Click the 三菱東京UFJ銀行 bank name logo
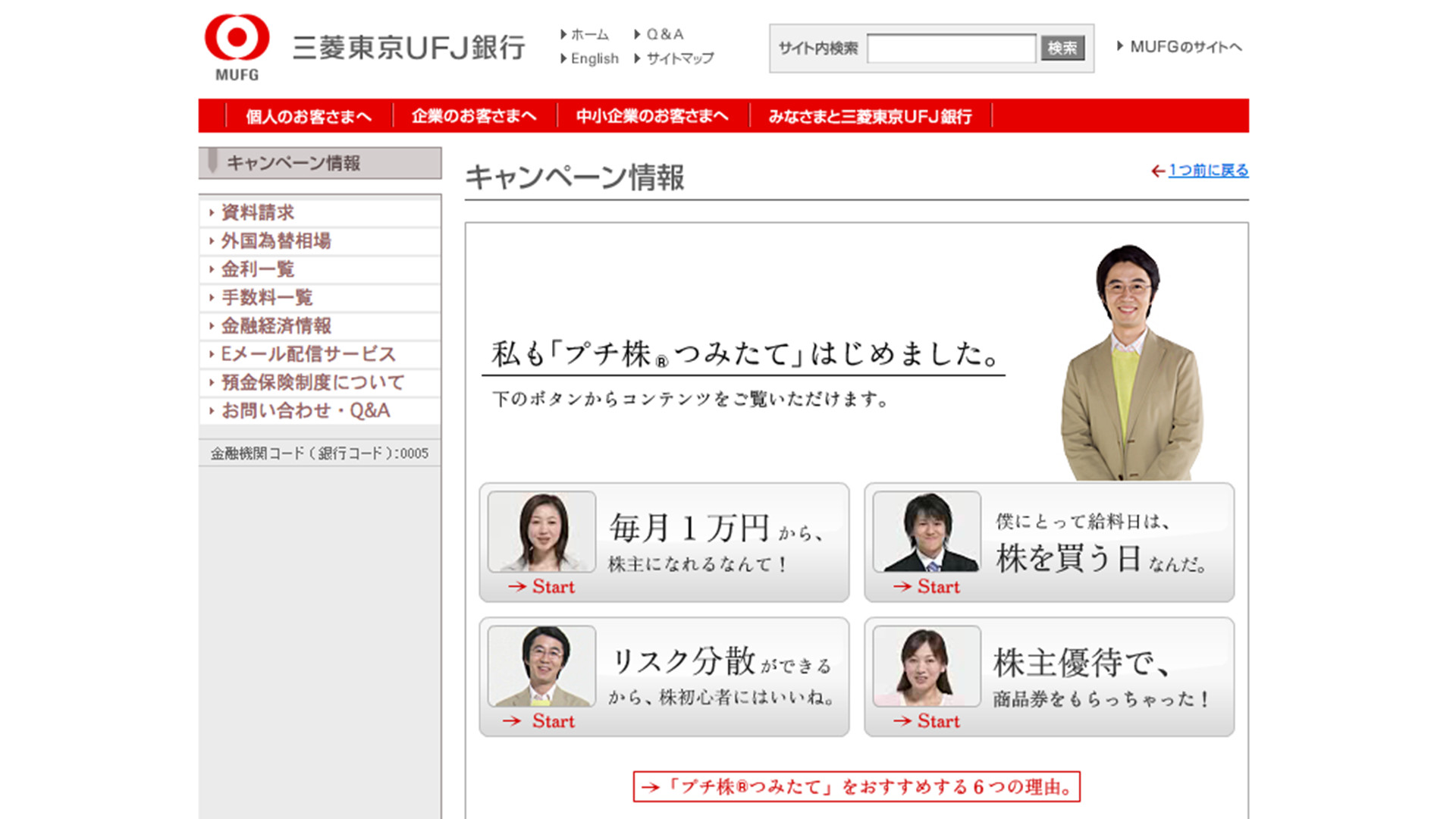Viewport: 1456px width, 819px height. coord(409,48)
